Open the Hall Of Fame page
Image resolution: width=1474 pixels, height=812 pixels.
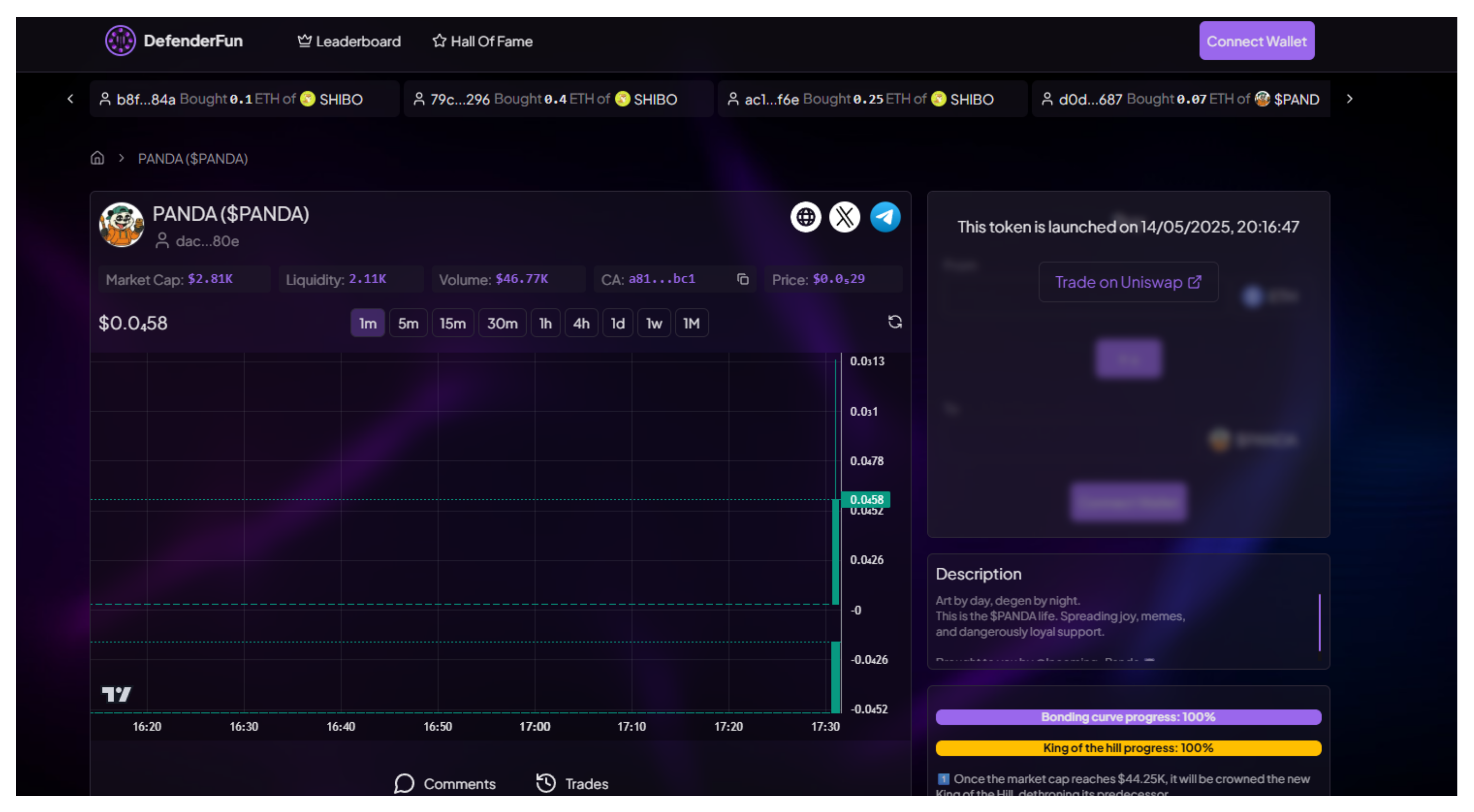pos(482,41)
